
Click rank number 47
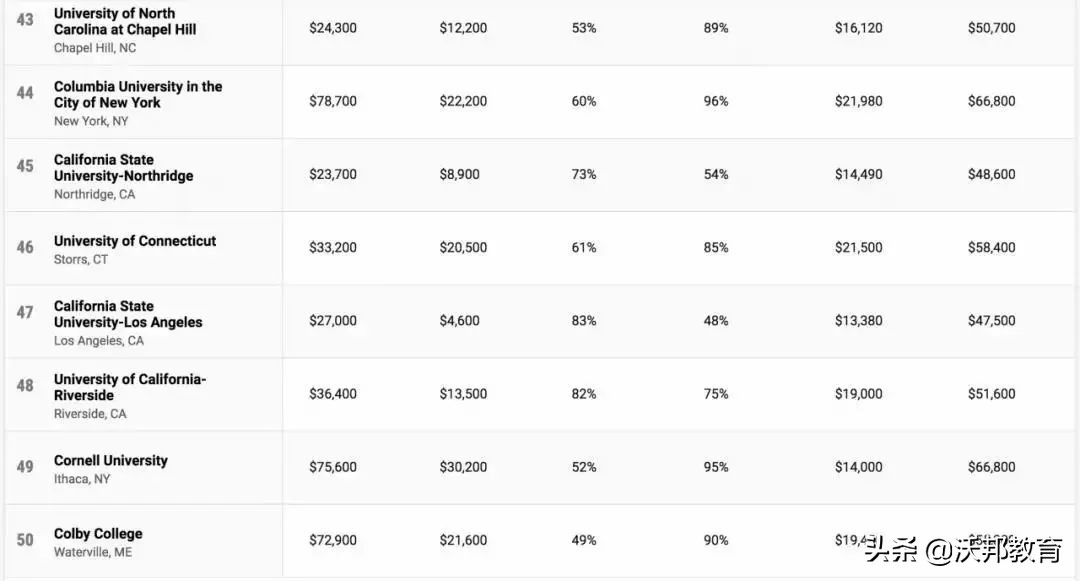tap(25, 312)
